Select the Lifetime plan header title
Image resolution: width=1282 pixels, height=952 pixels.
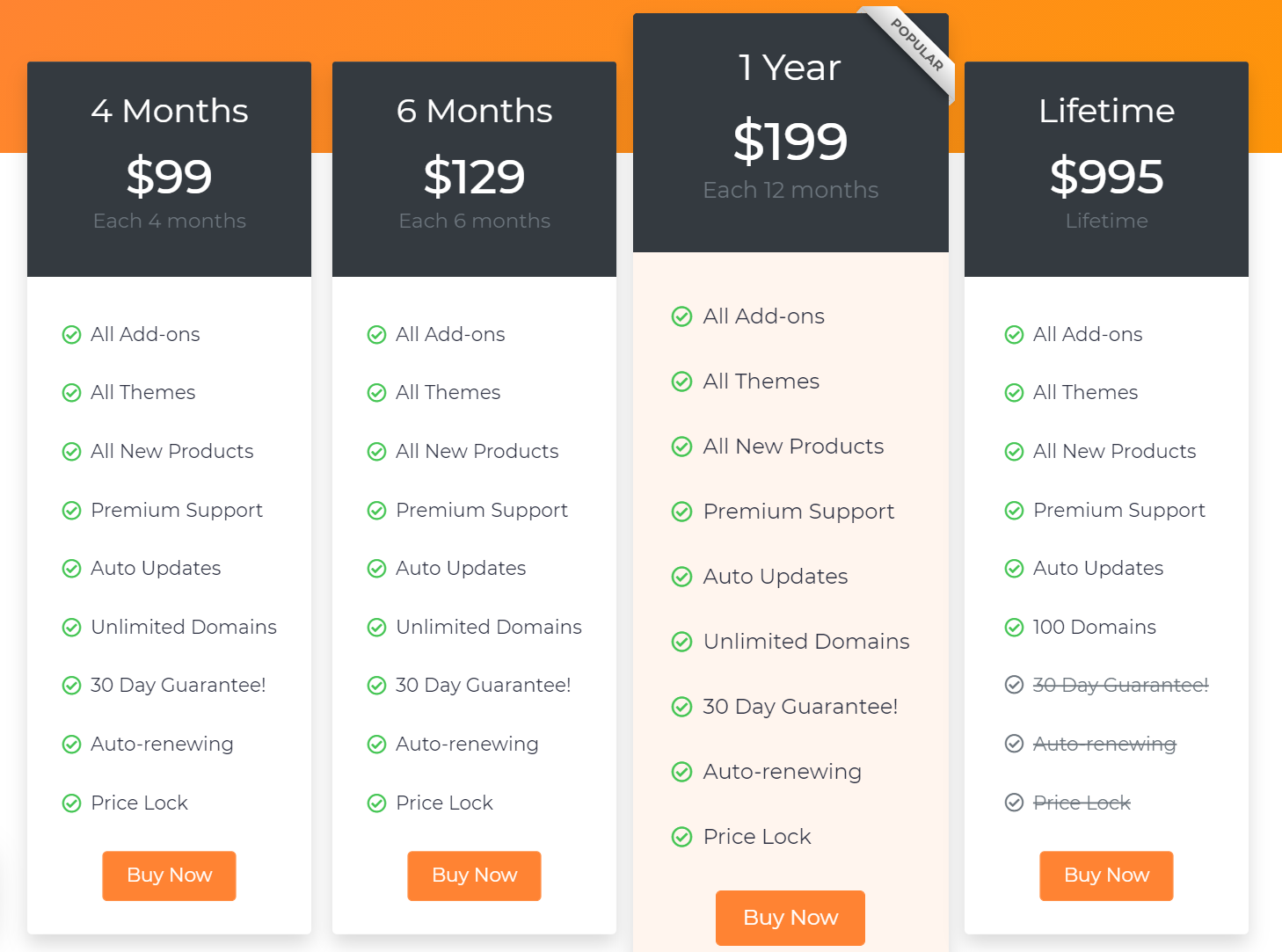click(x=1106, y=112)
